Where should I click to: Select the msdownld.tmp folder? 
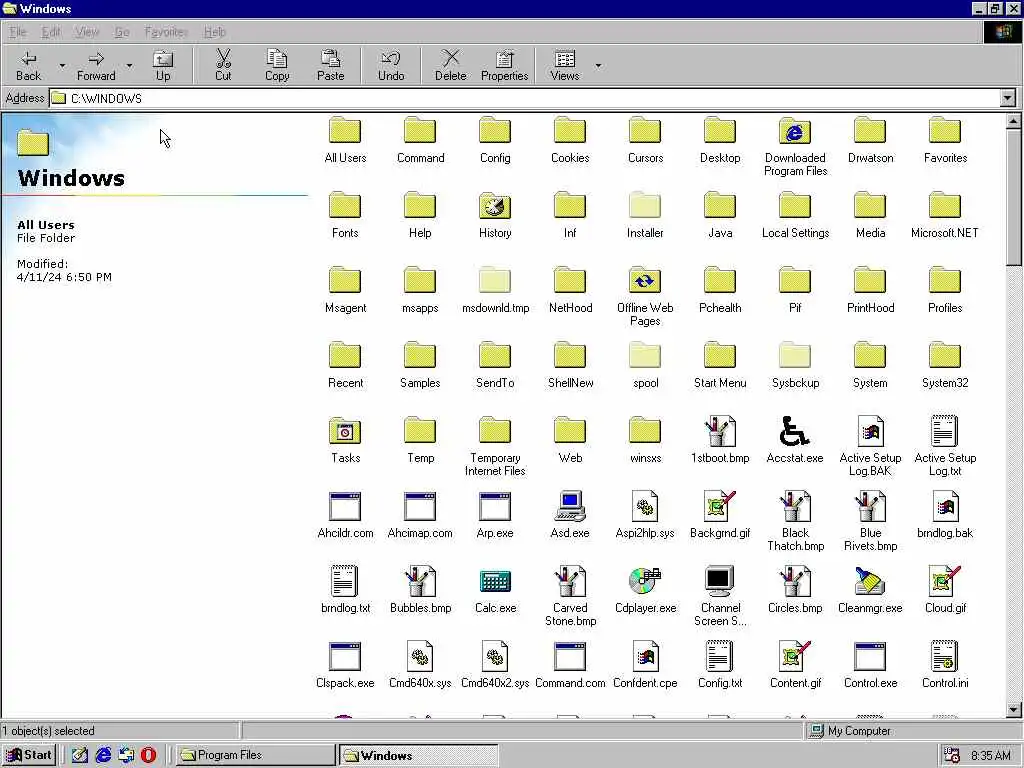(495, 289)
